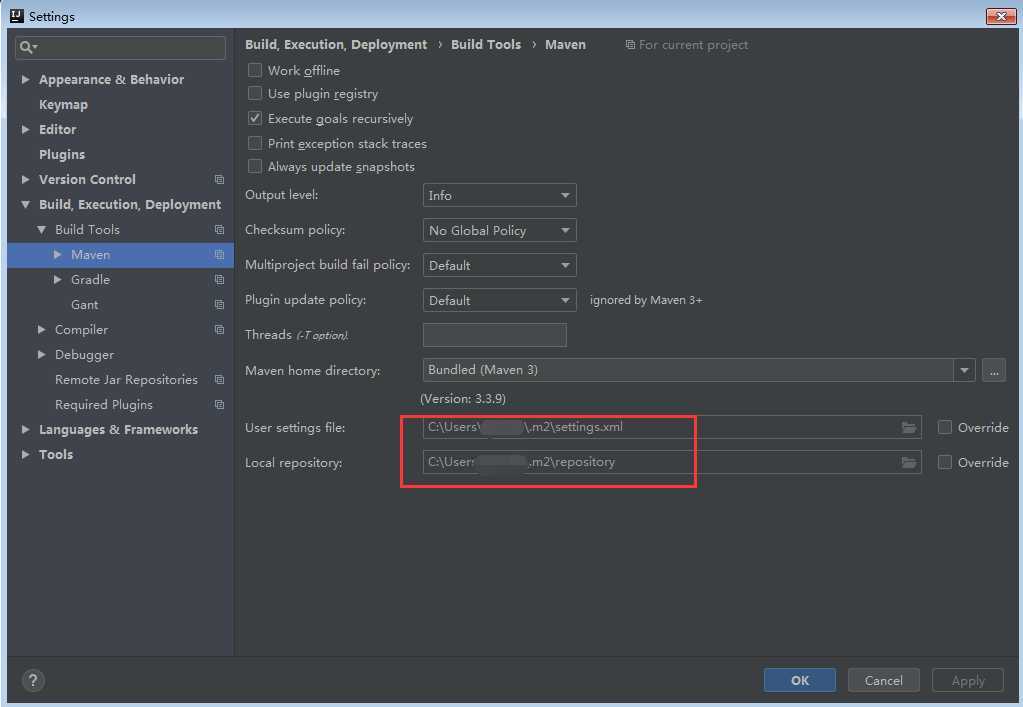Select Remote Jar Repositories item
Screen dimensions: 1023x707
click(x=126, y=380)
